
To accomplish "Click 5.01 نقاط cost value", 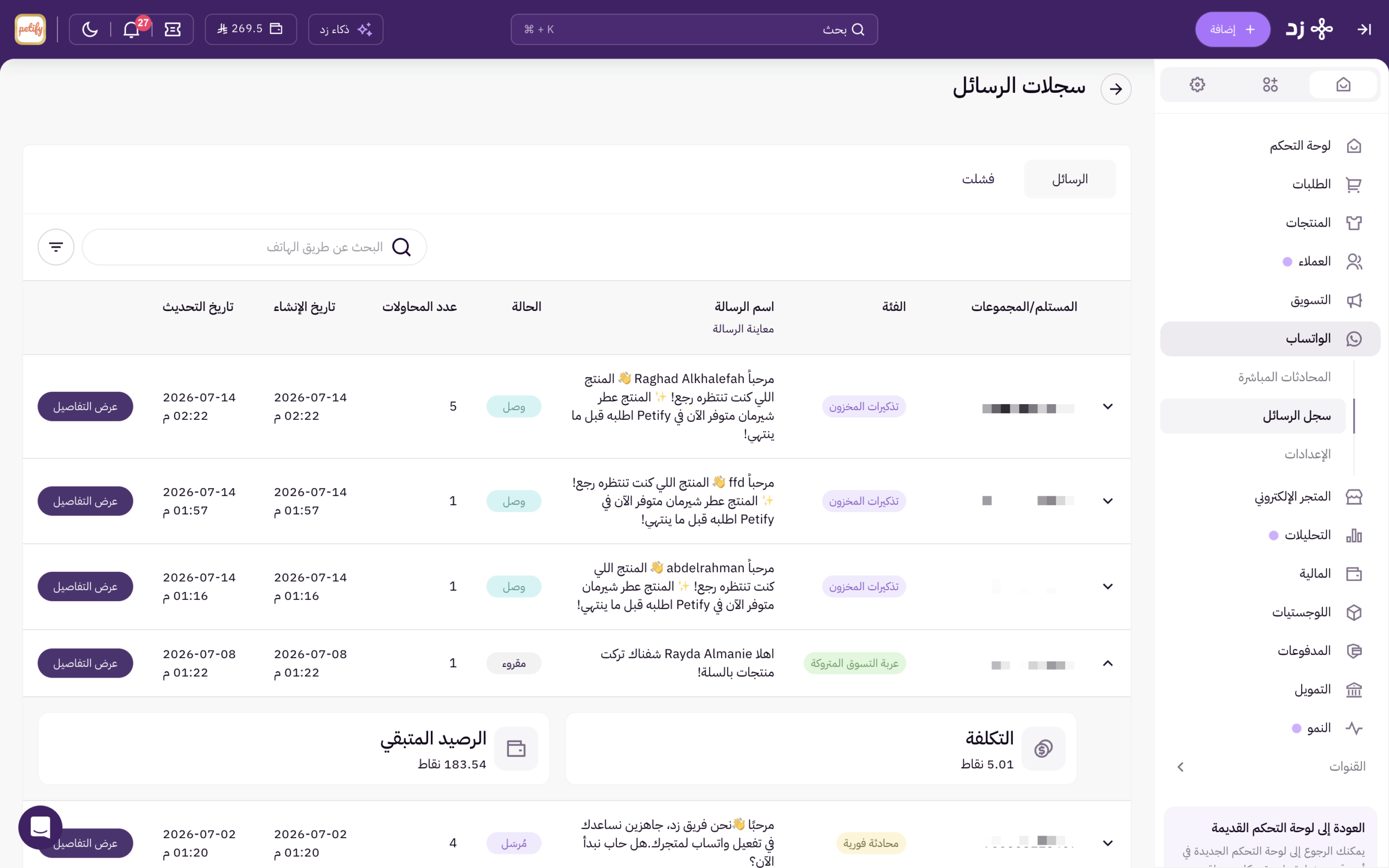I will (x=987, y=764).
